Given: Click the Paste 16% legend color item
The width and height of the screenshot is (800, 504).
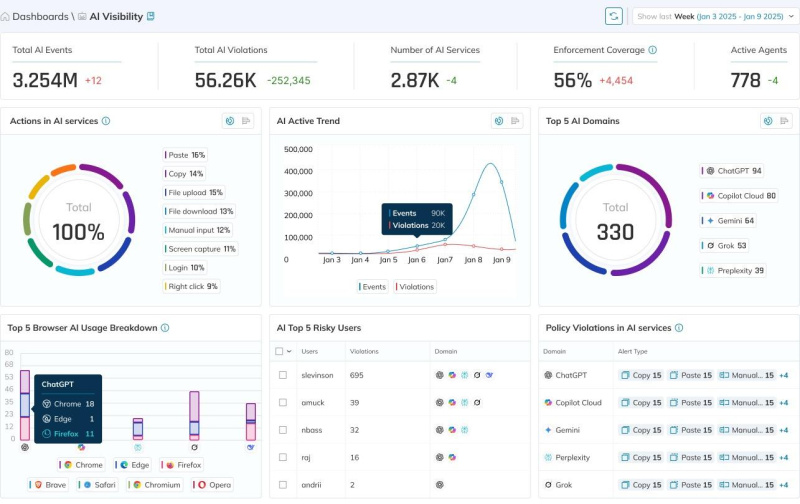Looking at the screenshot, I should tap(185, 155).
